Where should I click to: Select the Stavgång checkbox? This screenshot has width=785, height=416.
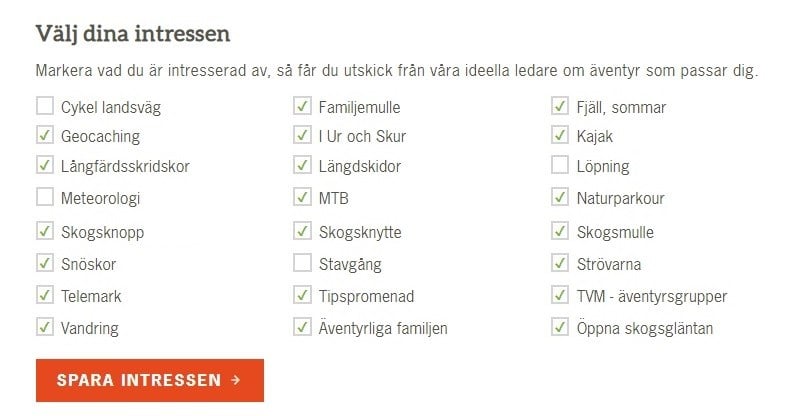click(x=302, y=263)
